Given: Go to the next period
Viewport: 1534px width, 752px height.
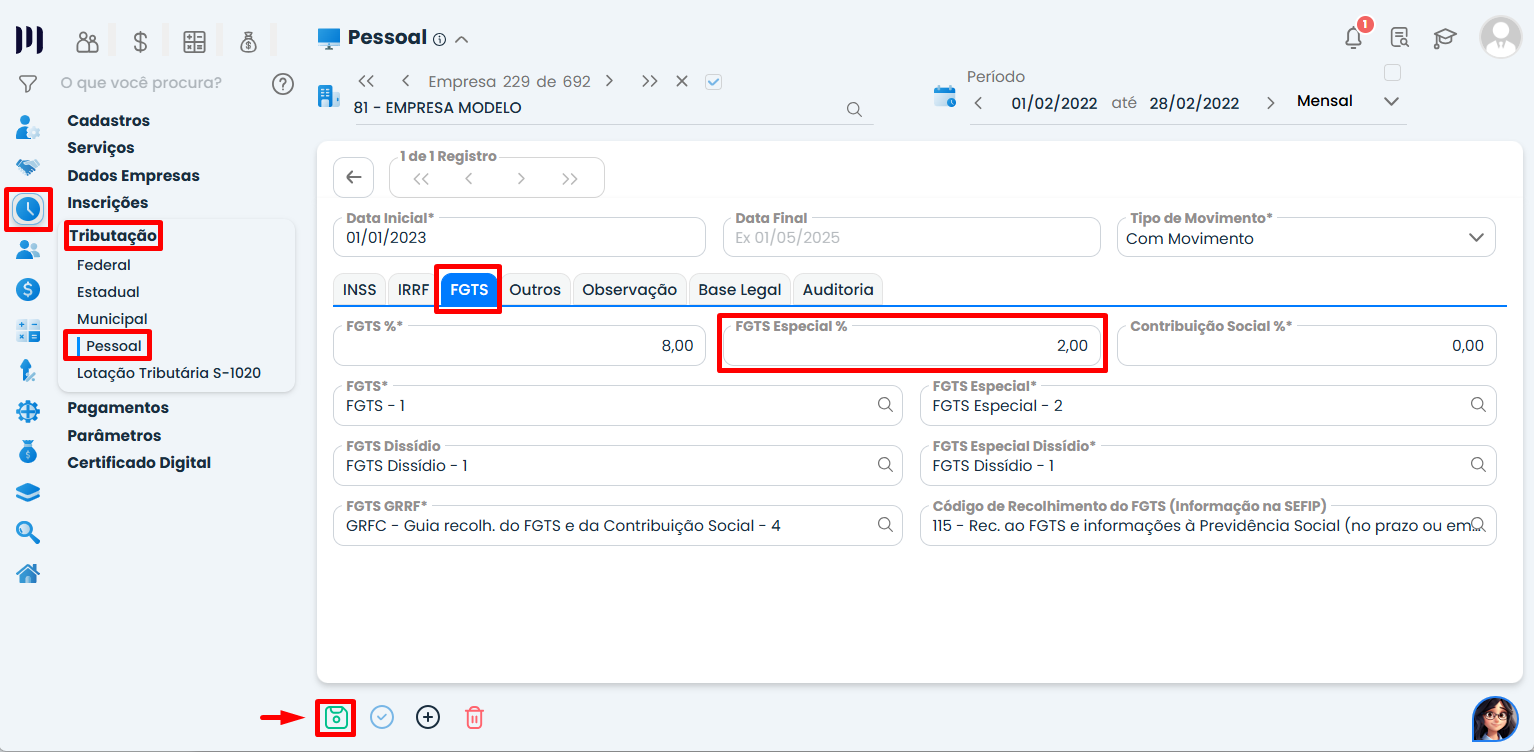Looking at the screenshot, I should (1271, 103).
